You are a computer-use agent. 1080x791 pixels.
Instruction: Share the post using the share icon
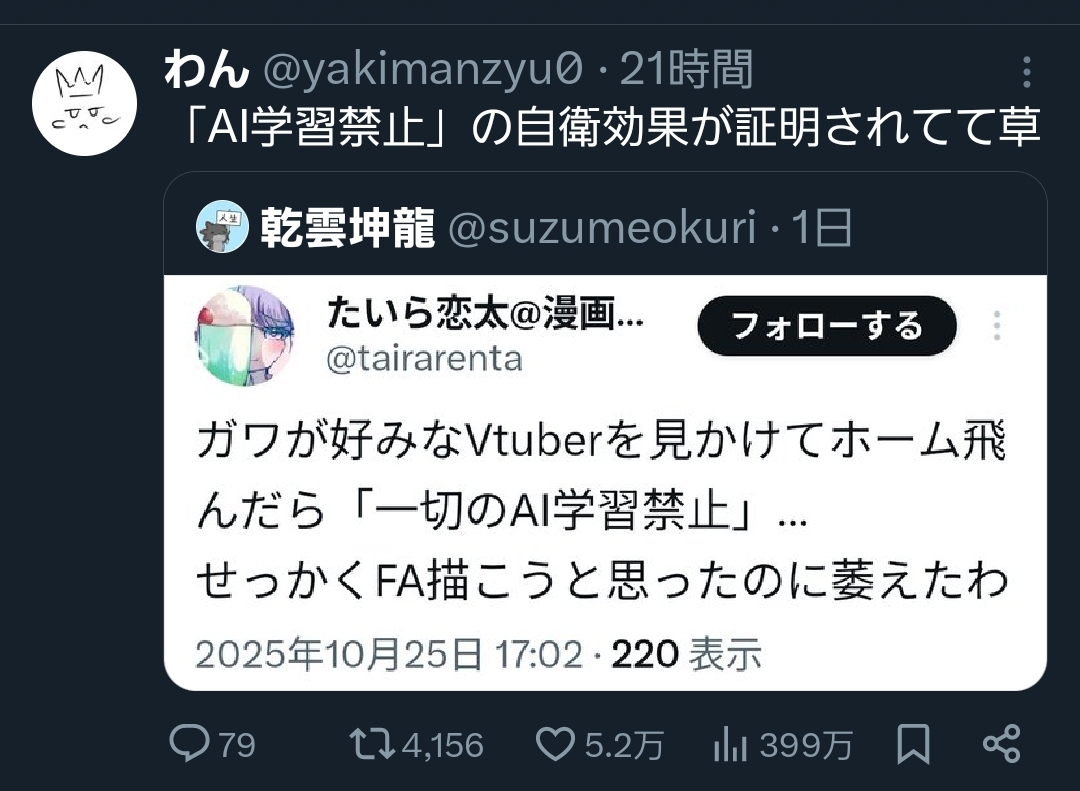(1001, 744)
